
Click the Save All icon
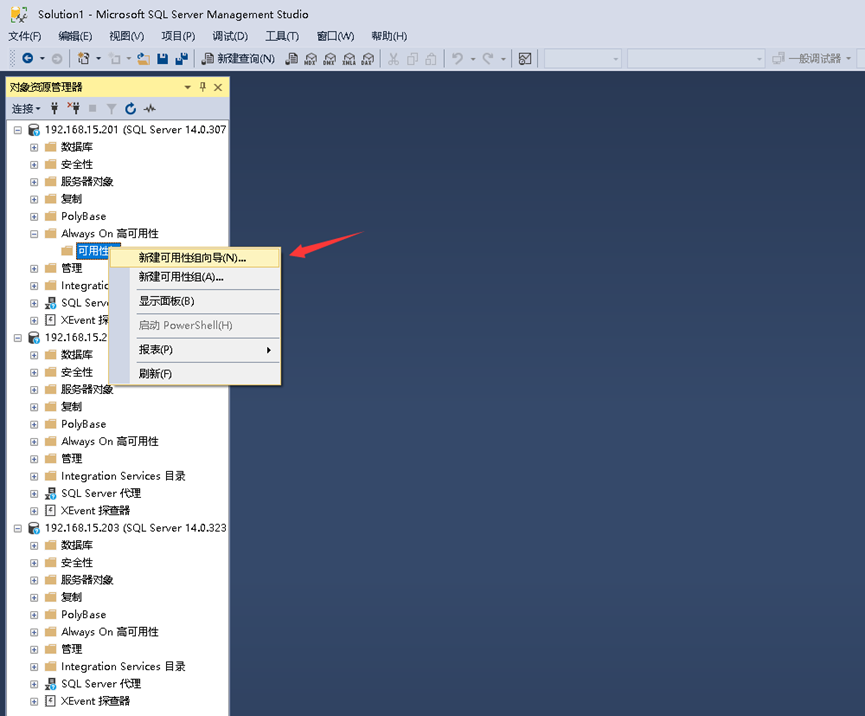[x=181, y=58]
